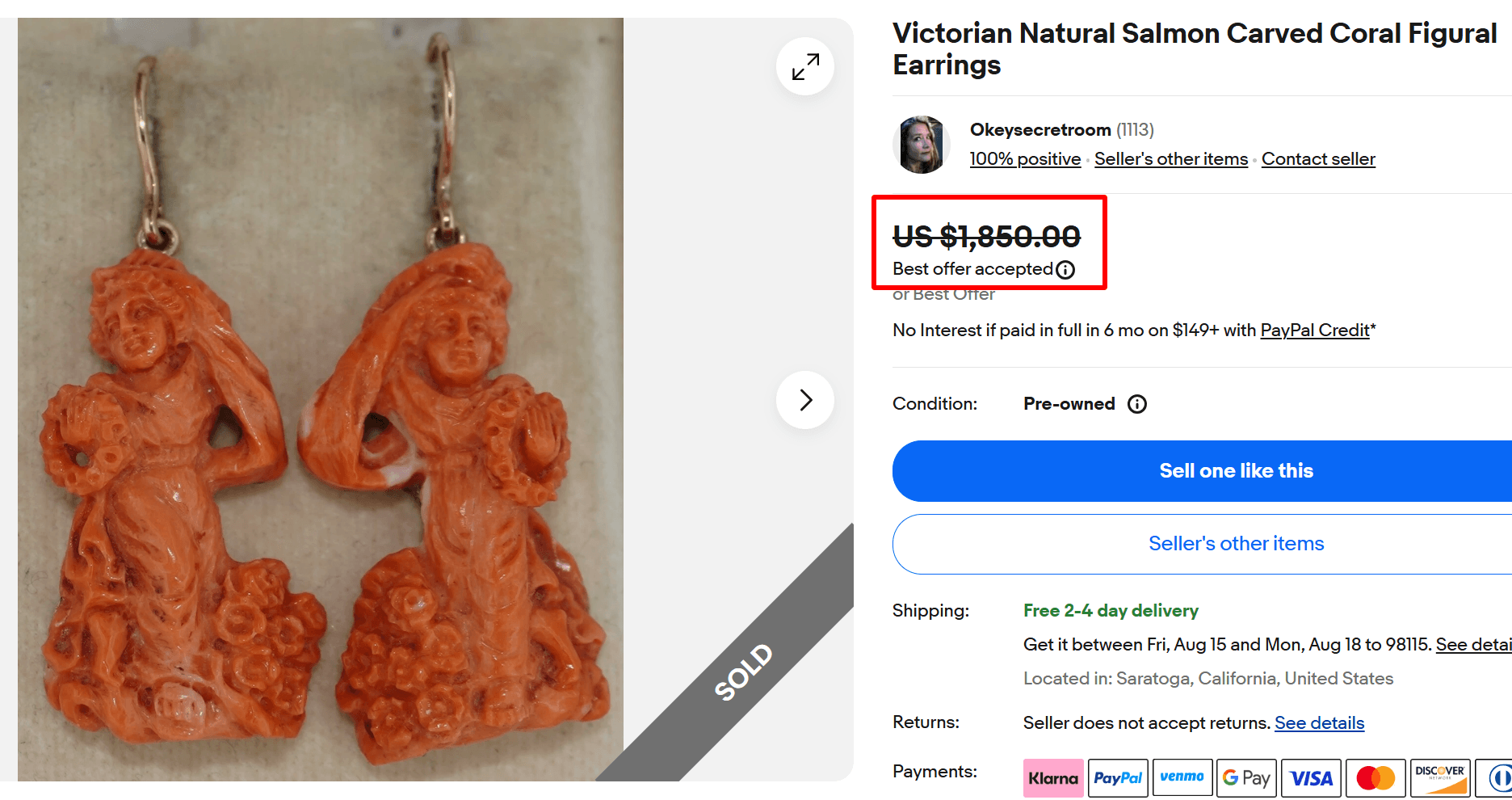Select the Venmo payment icon
This screenshot has height=800, width=1512.
coord(1182,777)
